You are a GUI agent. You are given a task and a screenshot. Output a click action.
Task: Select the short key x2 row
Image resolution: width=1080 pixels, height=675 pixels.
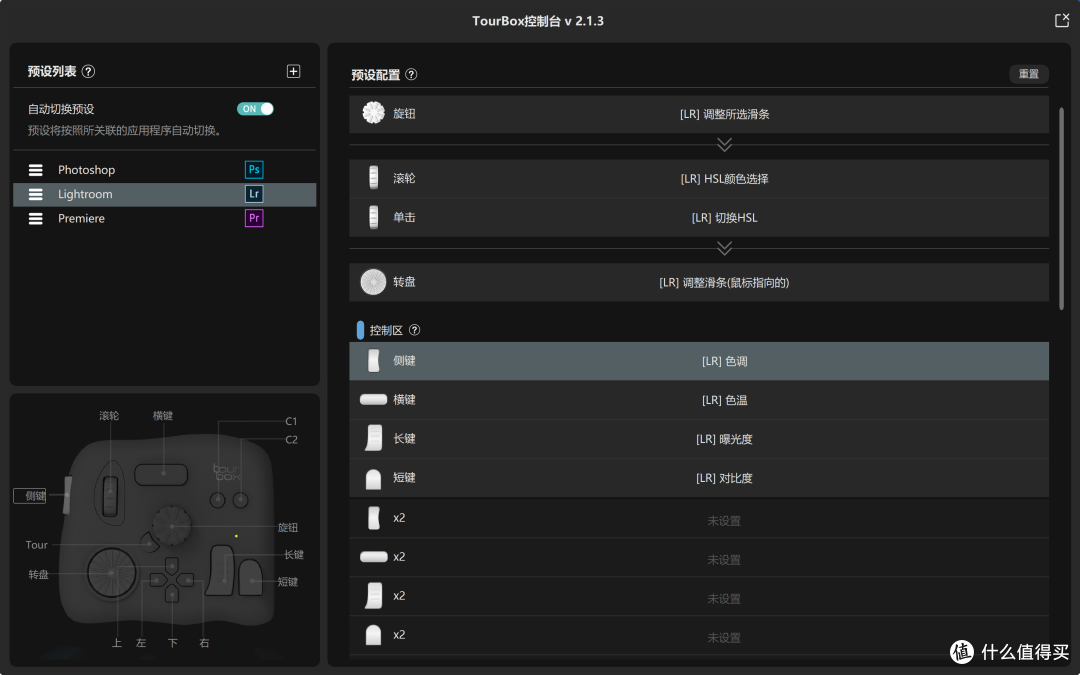pyautogui.click(x=699, y=635)
